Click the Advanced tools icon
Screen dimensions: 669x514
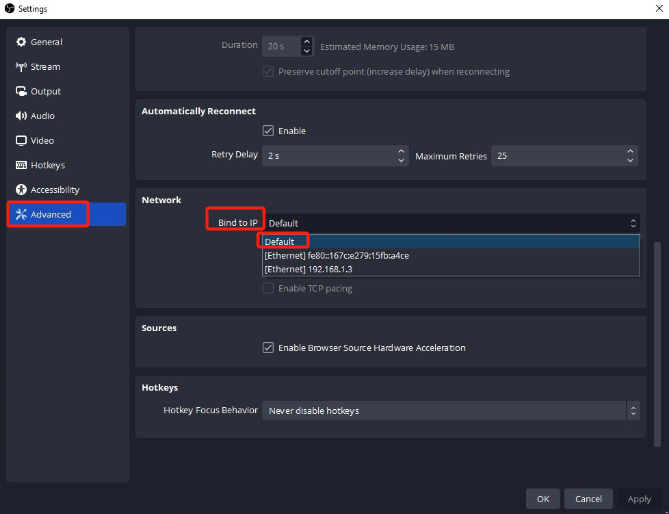[x=21, y=214]
